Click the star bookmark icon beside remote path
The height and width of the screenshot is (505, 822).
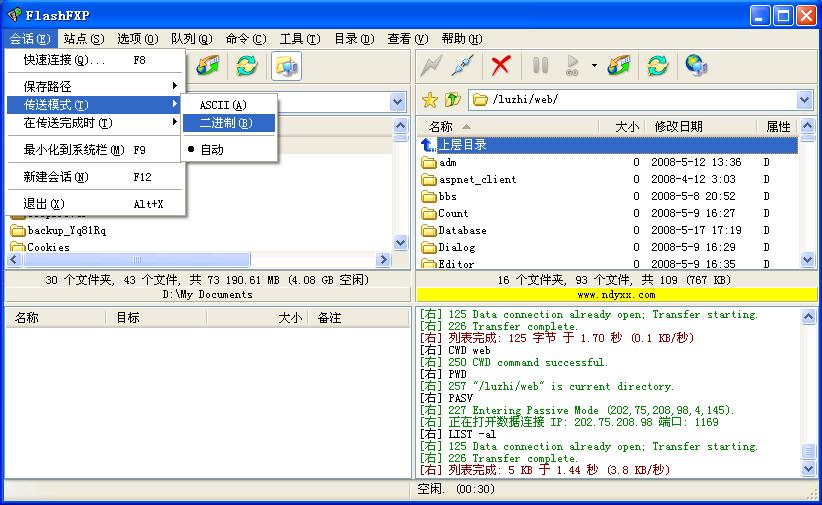coord(430,100)
